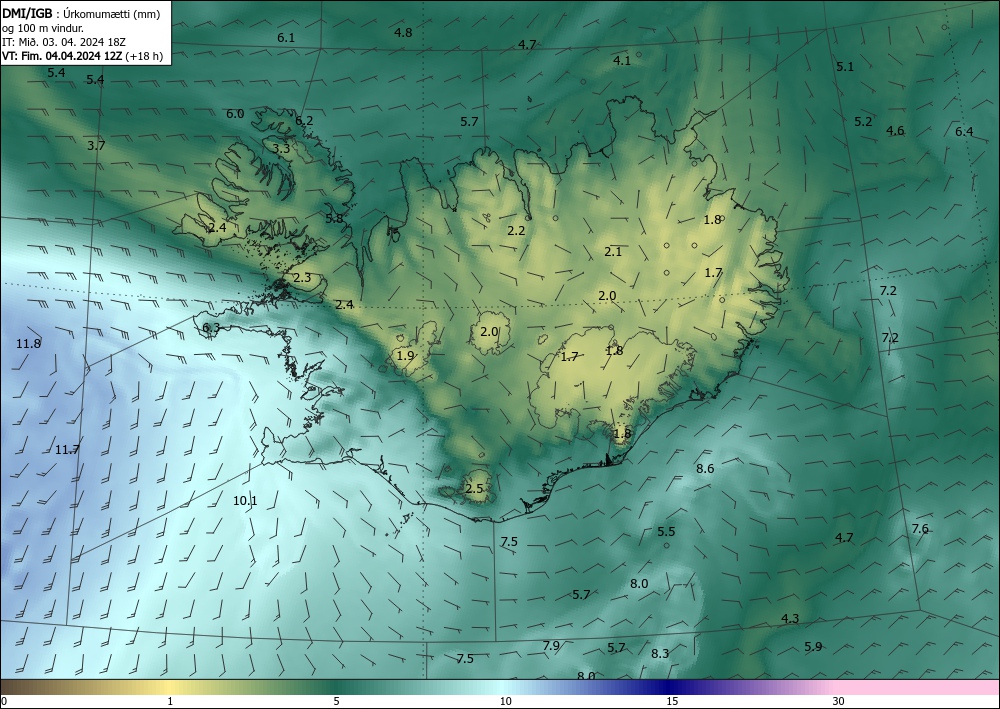Select the 4.1 value north of Iceland

(x=622, y=61)
